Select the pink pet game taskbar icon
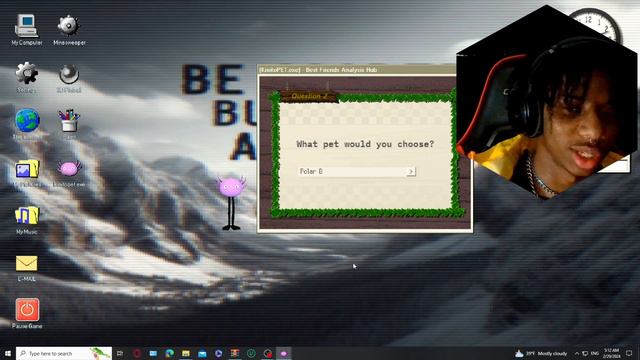 [284, 353]
